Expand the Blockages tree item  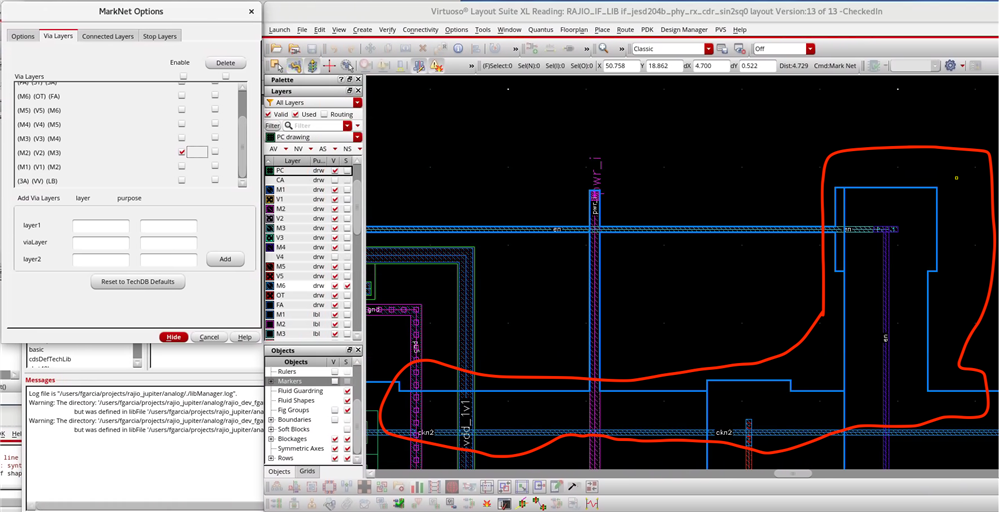click(271, 438)
